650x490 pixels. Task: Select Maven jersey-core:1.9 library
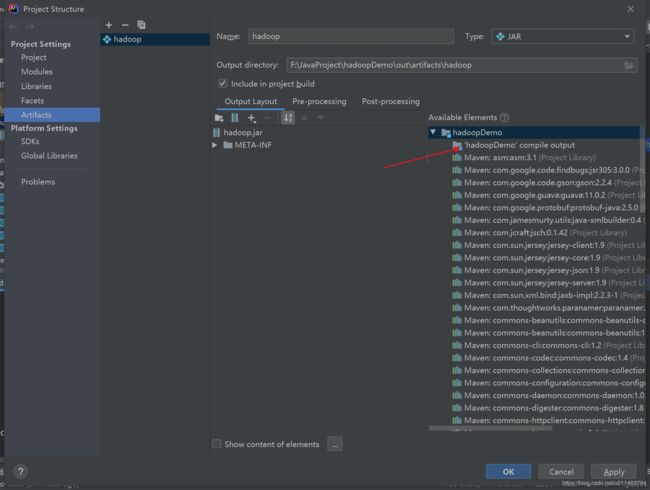[x=548, y=257]
